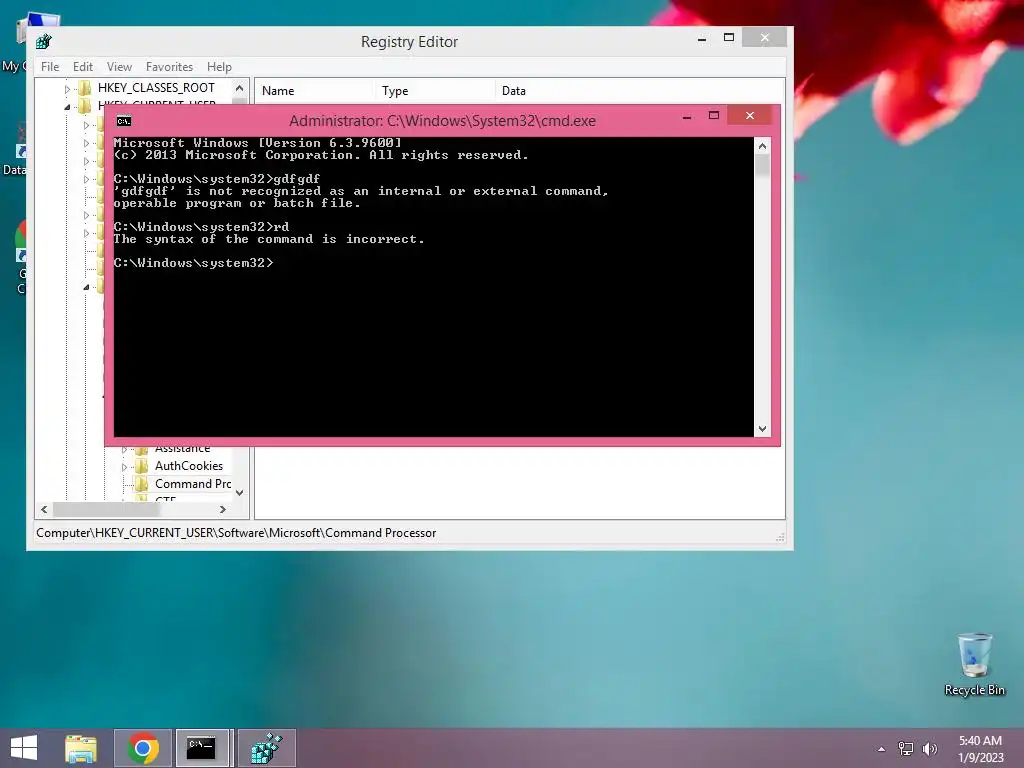The width and height of the screenshot is (1024, 768).
Task: Open Google Chrome from the taskbar
Action: point(143,748)
